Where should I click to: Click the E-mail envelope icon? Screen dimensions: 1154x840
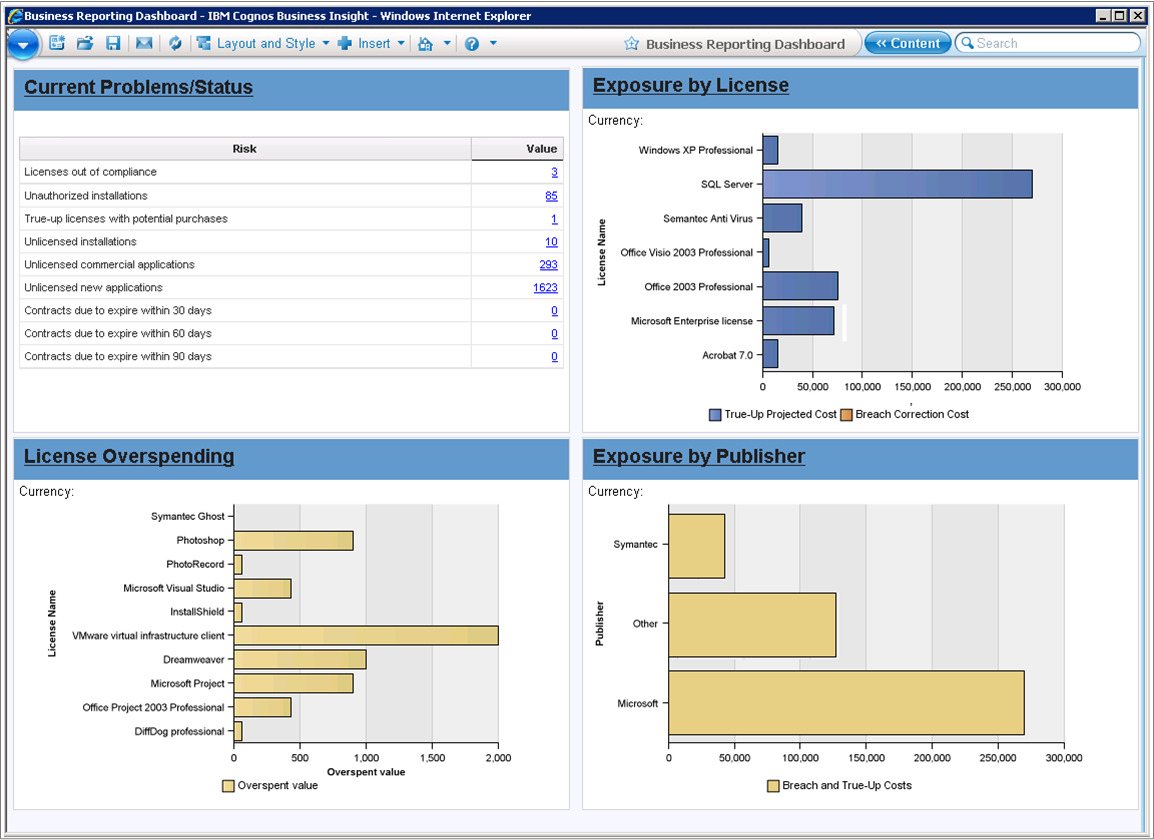[x=144, y=43]
